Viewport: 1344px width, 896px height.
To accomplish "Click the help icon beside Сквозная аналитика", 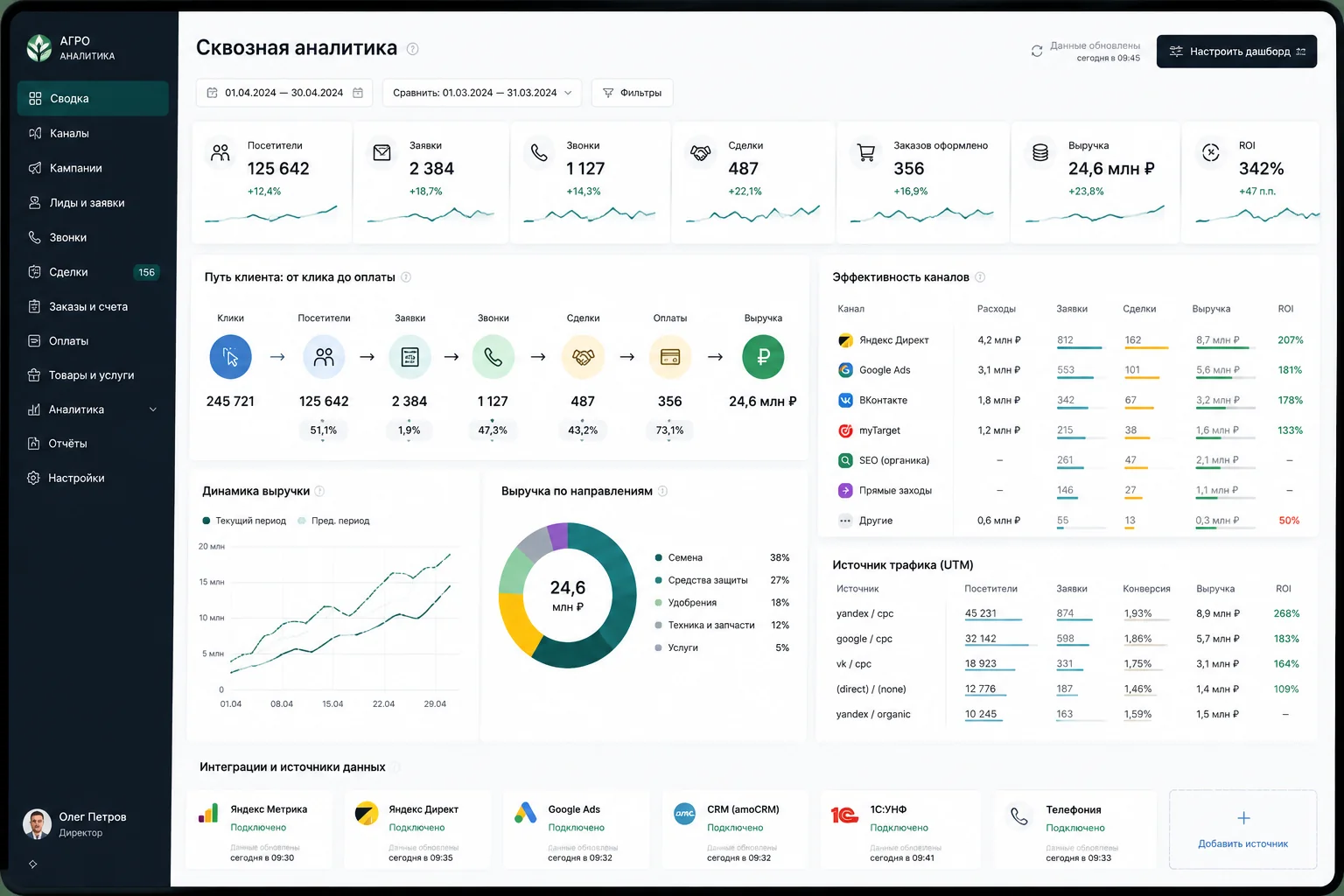I will tap(413, 49).
